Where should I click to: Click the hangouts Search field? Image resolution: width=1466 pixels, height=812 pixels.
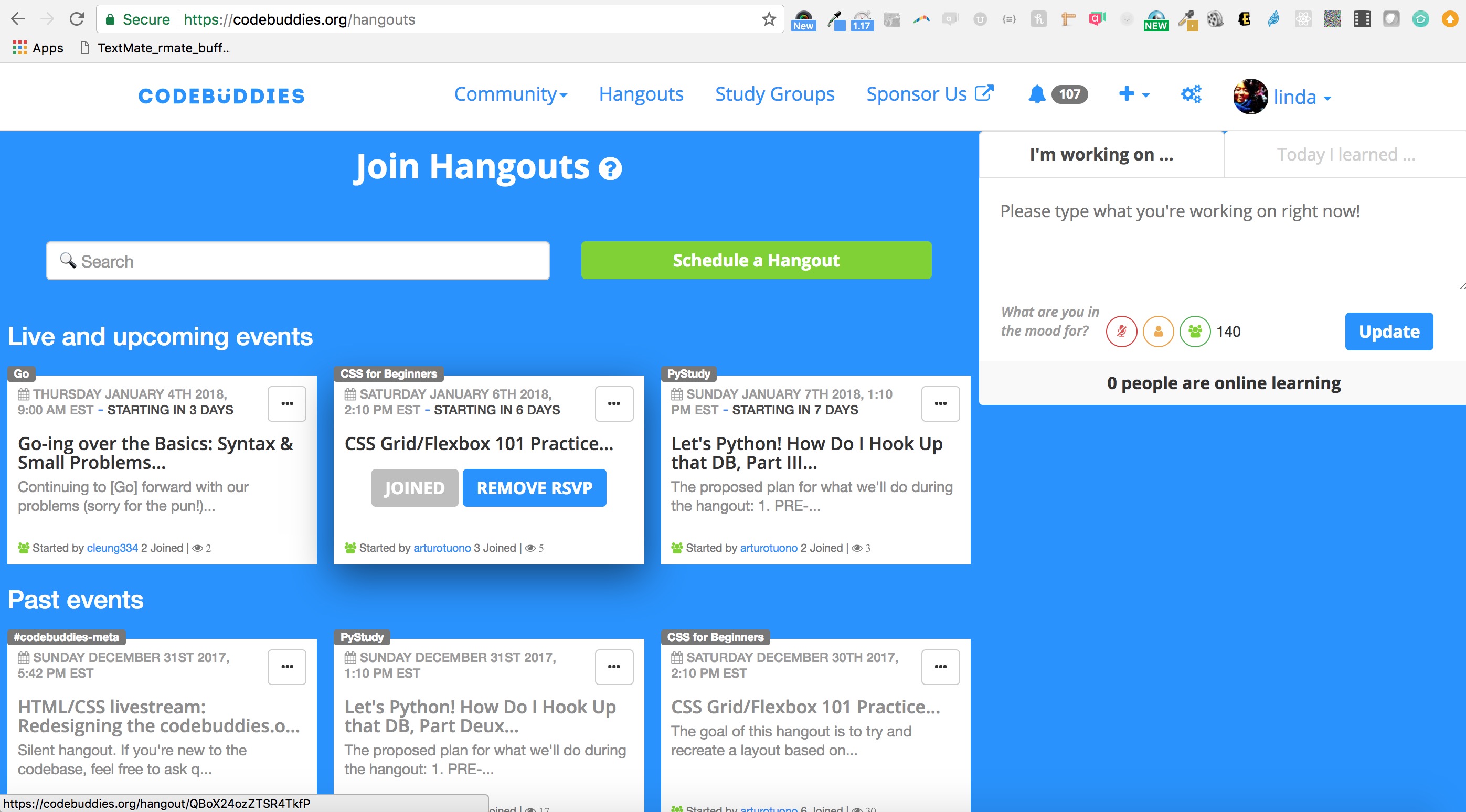pyautogui.click(x=298, y=261)
